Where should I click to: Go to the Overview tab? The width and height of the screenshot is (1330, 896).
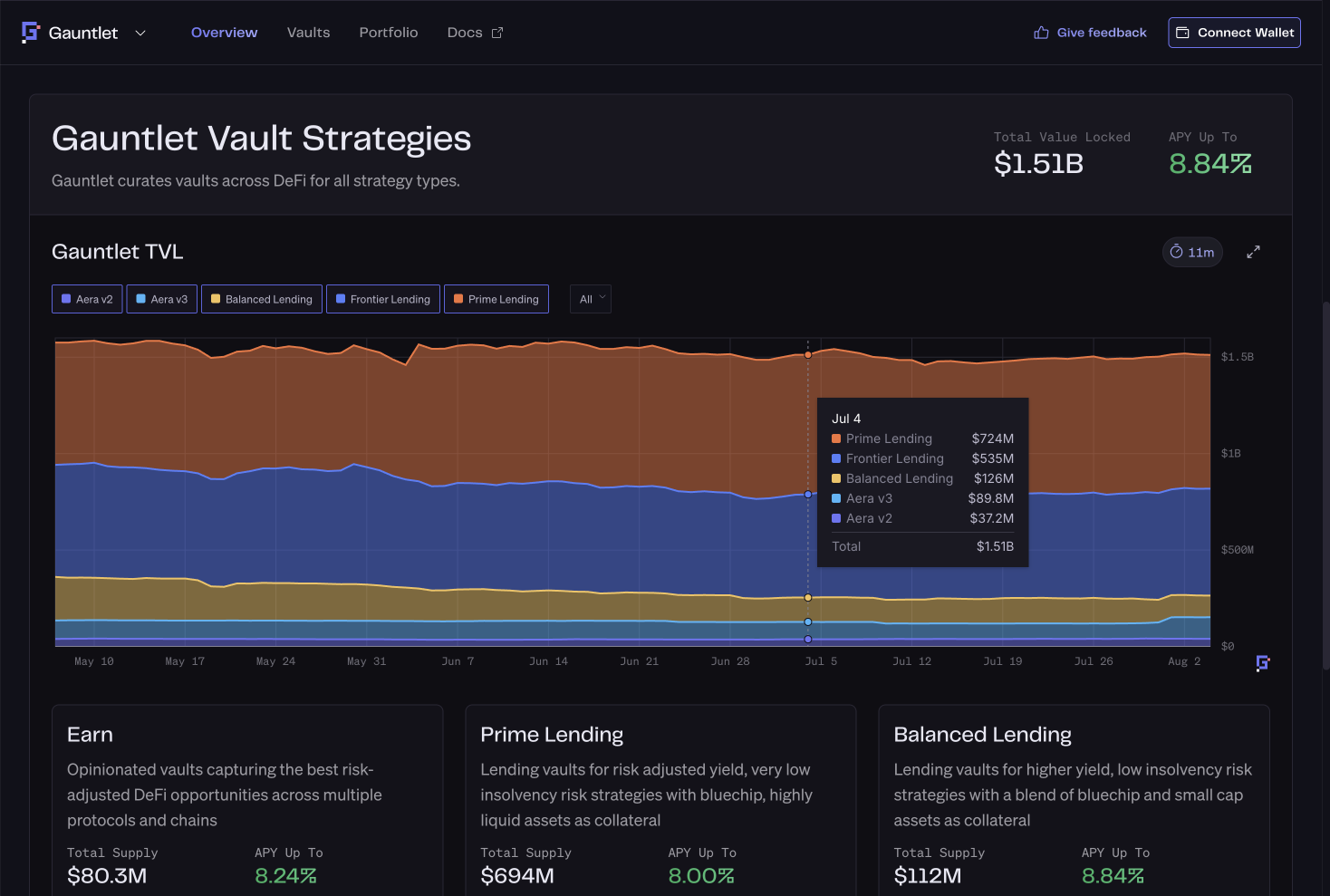coord(224,33)
